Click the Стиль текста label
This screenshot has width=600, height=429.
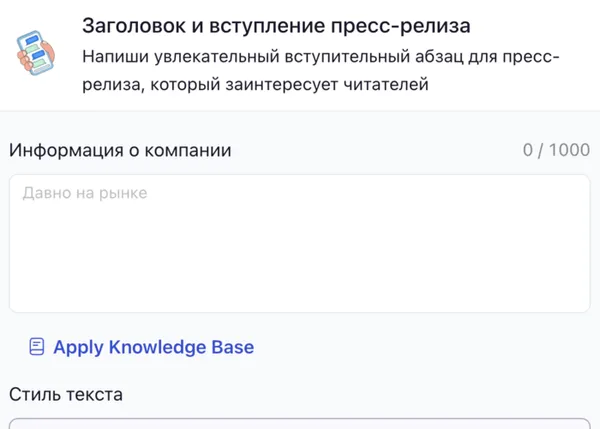click(x=66, y=394)
